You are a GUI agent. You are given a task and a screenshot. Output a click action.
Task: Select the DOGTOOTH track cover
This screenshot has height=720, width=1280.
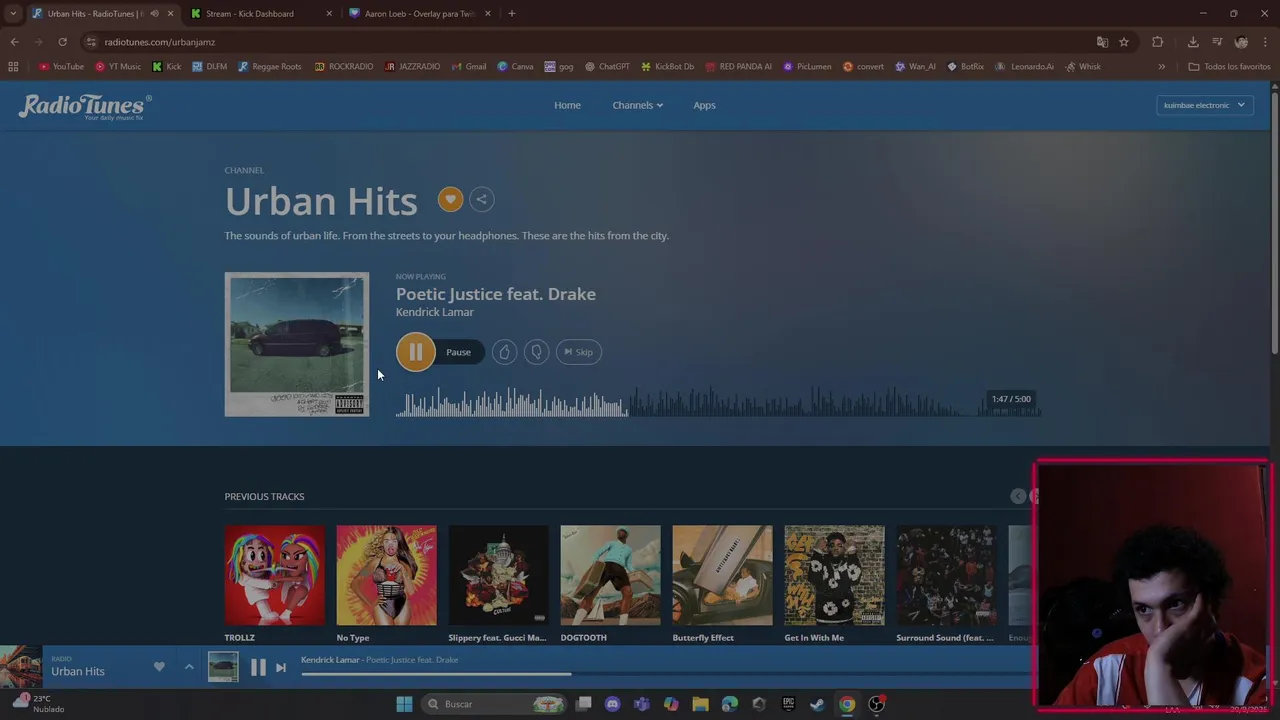point(610,575)
